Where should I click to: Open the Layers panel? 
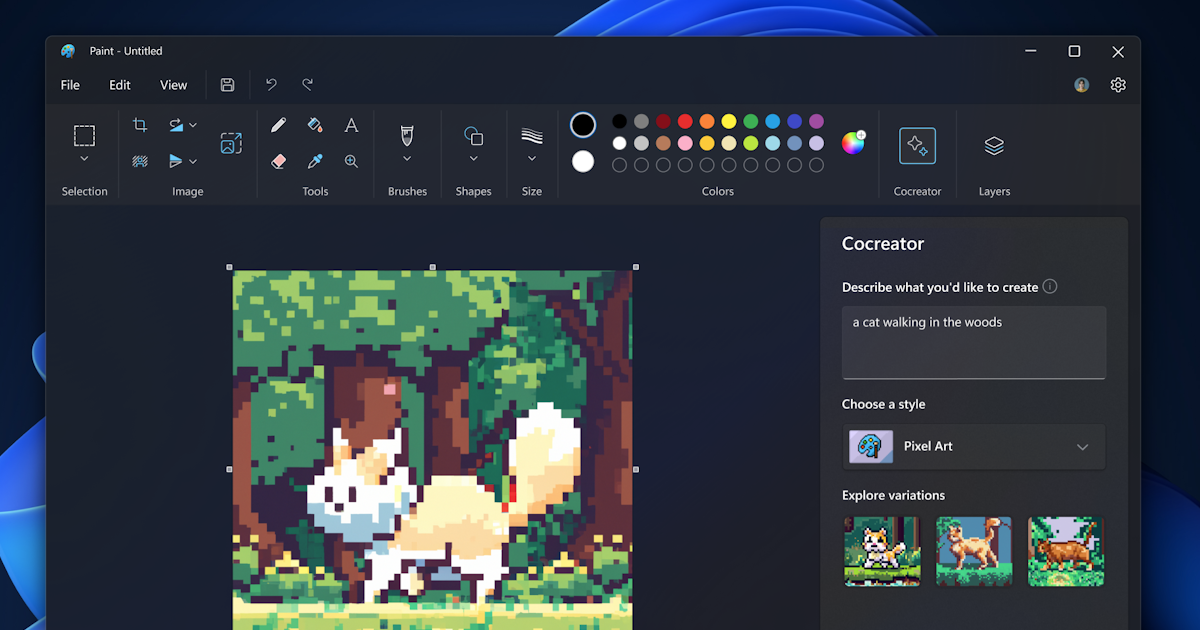(x=994, y=146)
